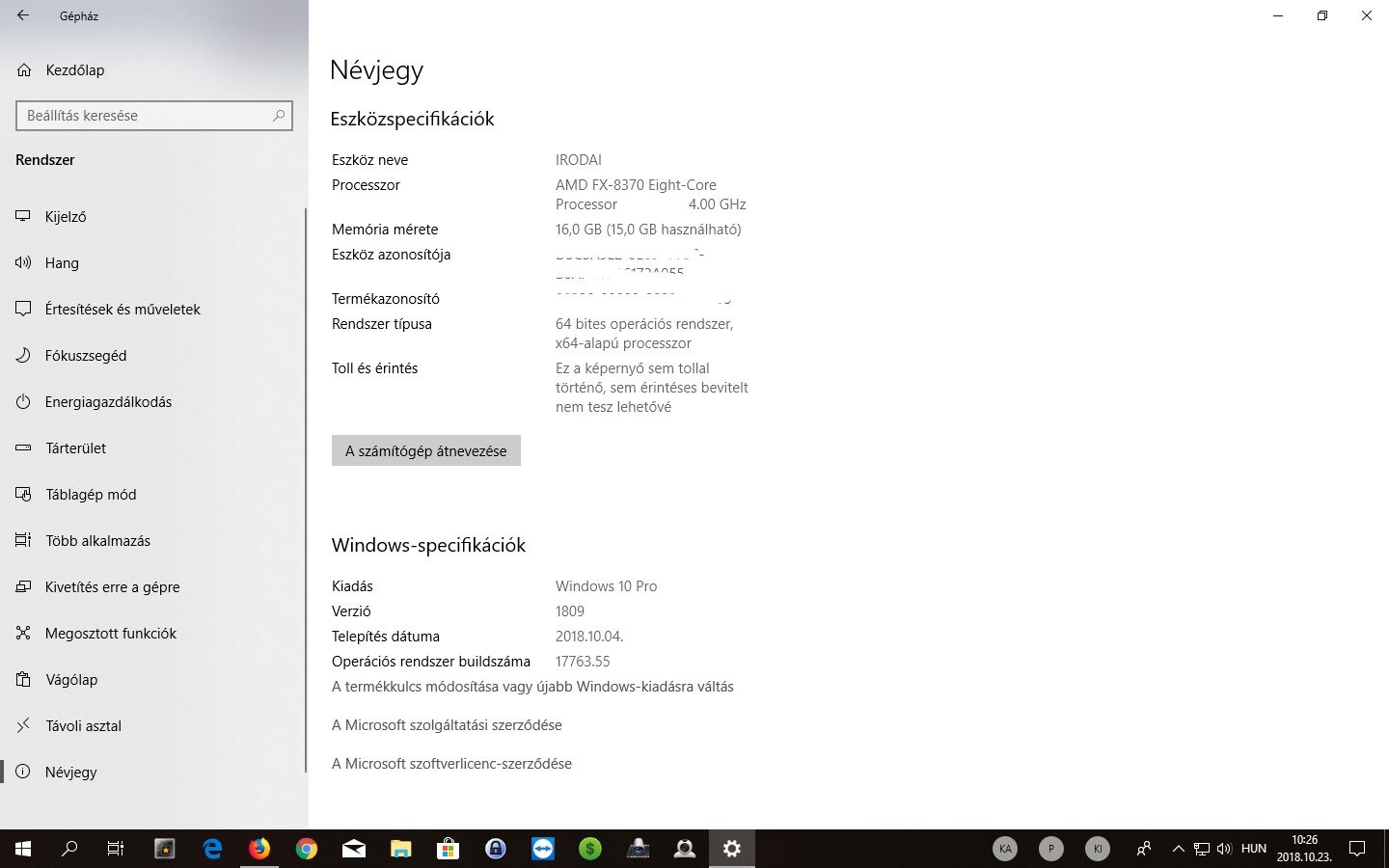
Task: Open the dark star app on taskbar
Action: coord(165,849)
